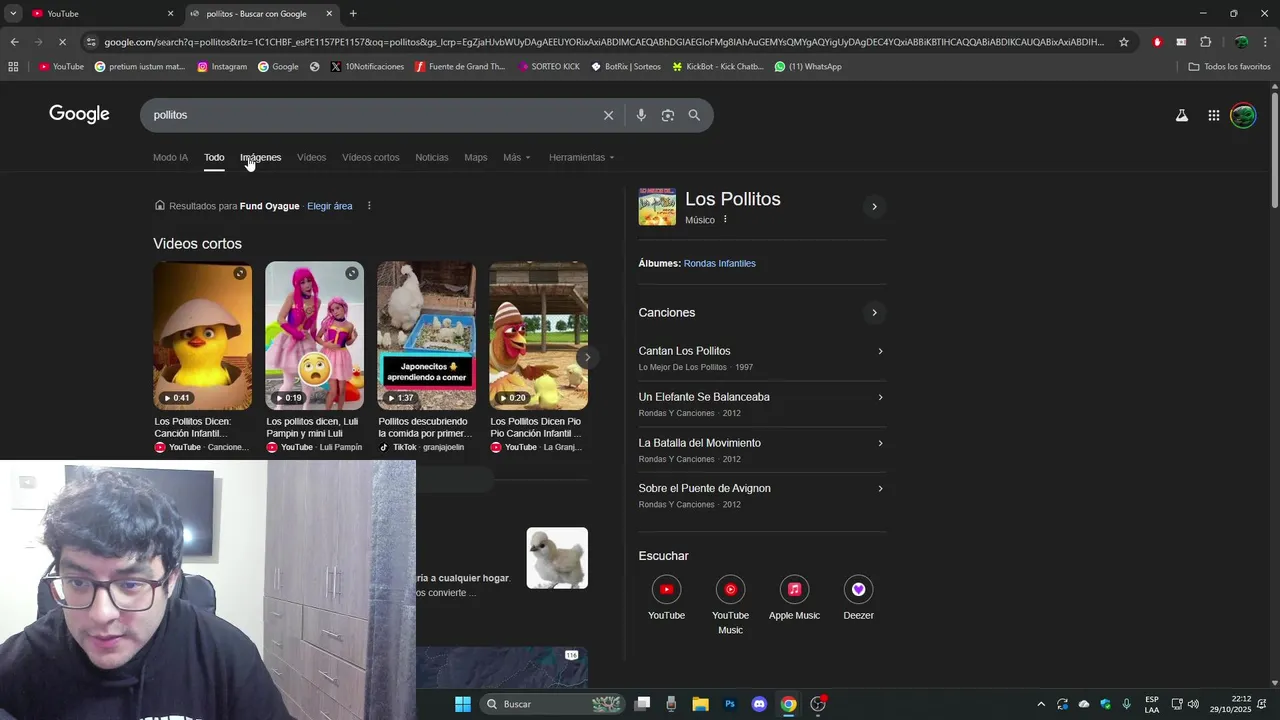This screenshot has height=720, width=1280.
Task: Switch to Videos cortos tab
Action: 371,157
